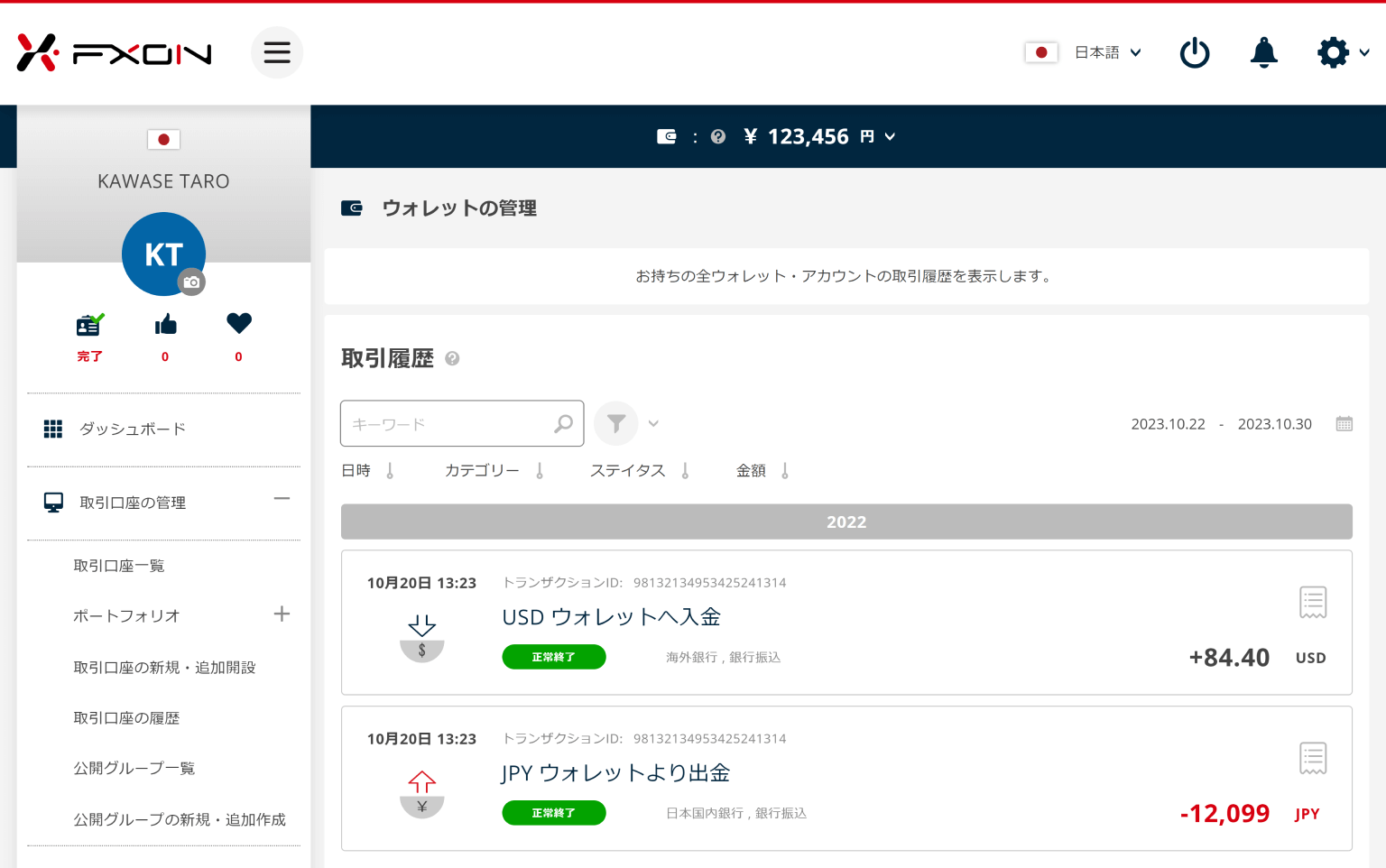Click 海外銀行 , 銀行振込 text

[723, 657]
